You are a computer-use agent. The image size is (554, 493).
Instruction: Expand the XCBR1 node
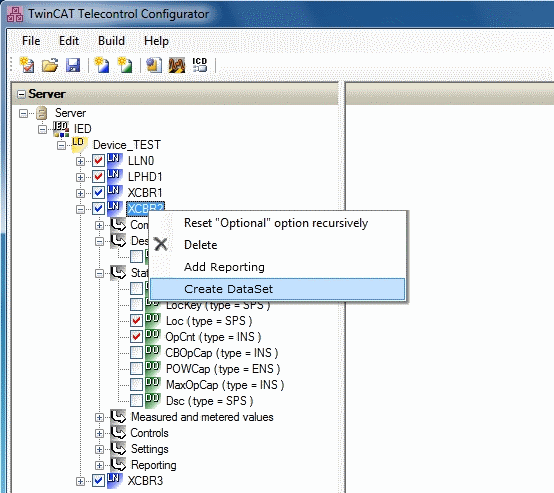click(x=81, y=193)
